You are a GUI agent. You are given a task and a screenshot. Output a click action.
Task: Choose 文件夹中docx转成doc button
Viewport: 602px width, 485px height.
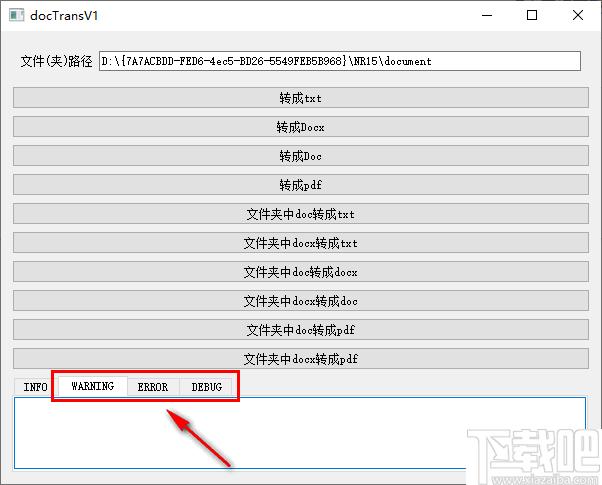click(x=301, y=301)
